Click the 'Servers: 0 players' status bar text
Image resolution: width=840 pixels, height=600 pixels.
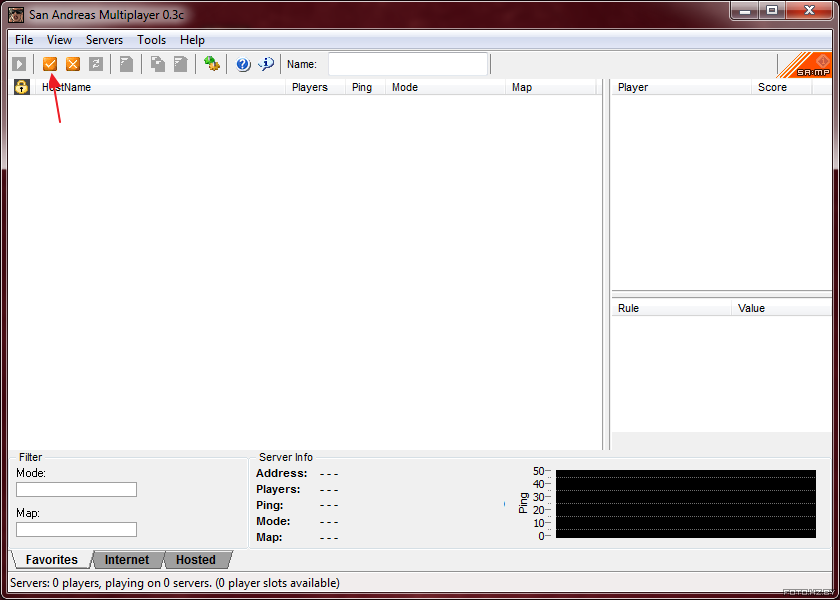(175, 583)
